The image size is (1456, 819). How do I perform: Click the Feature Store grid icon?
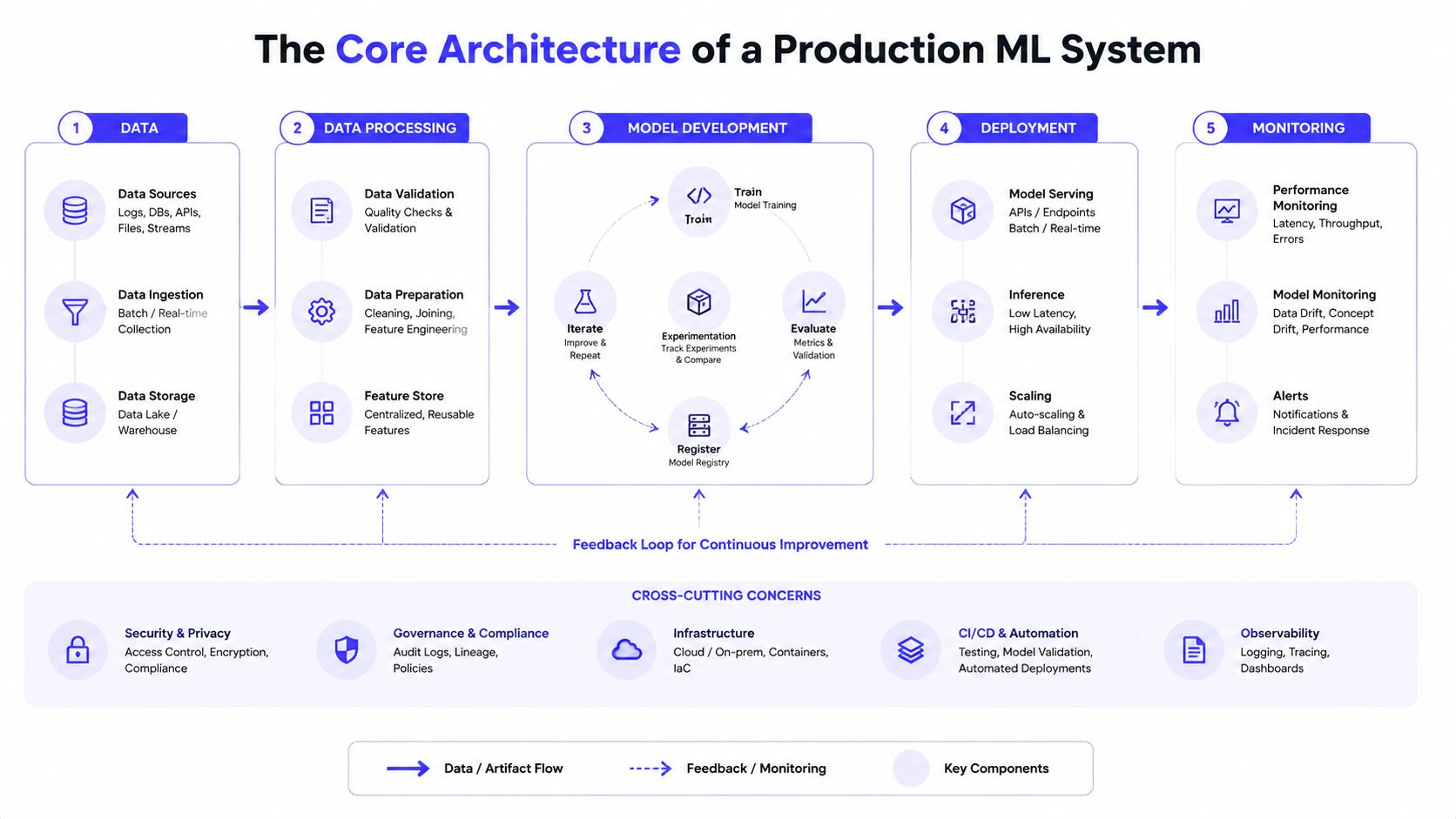point(321,413)
